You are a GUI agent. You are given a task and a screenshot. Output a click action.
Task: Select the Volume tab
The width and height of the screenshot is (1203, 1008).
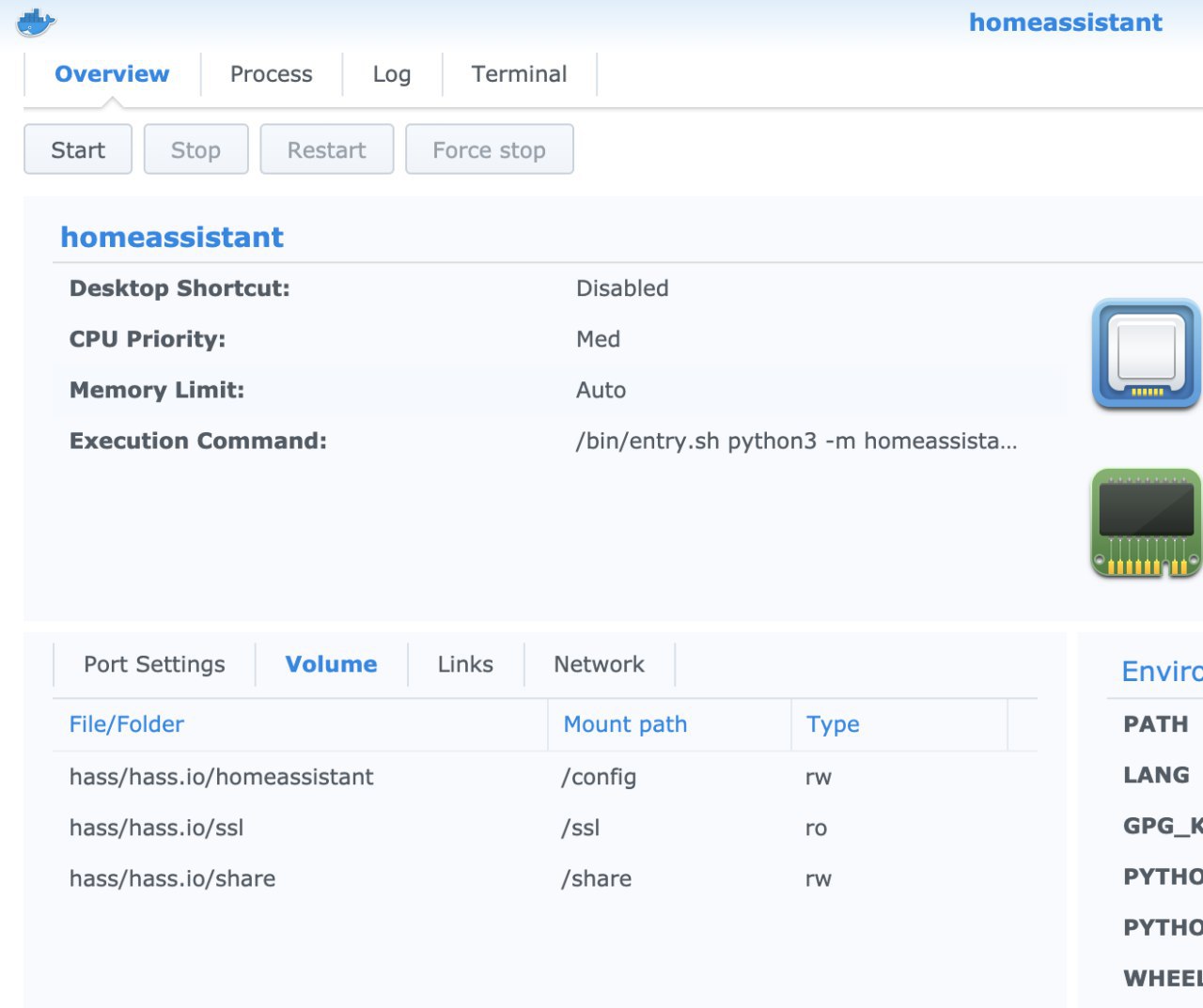pyautogui.click(x=331, y=664)
